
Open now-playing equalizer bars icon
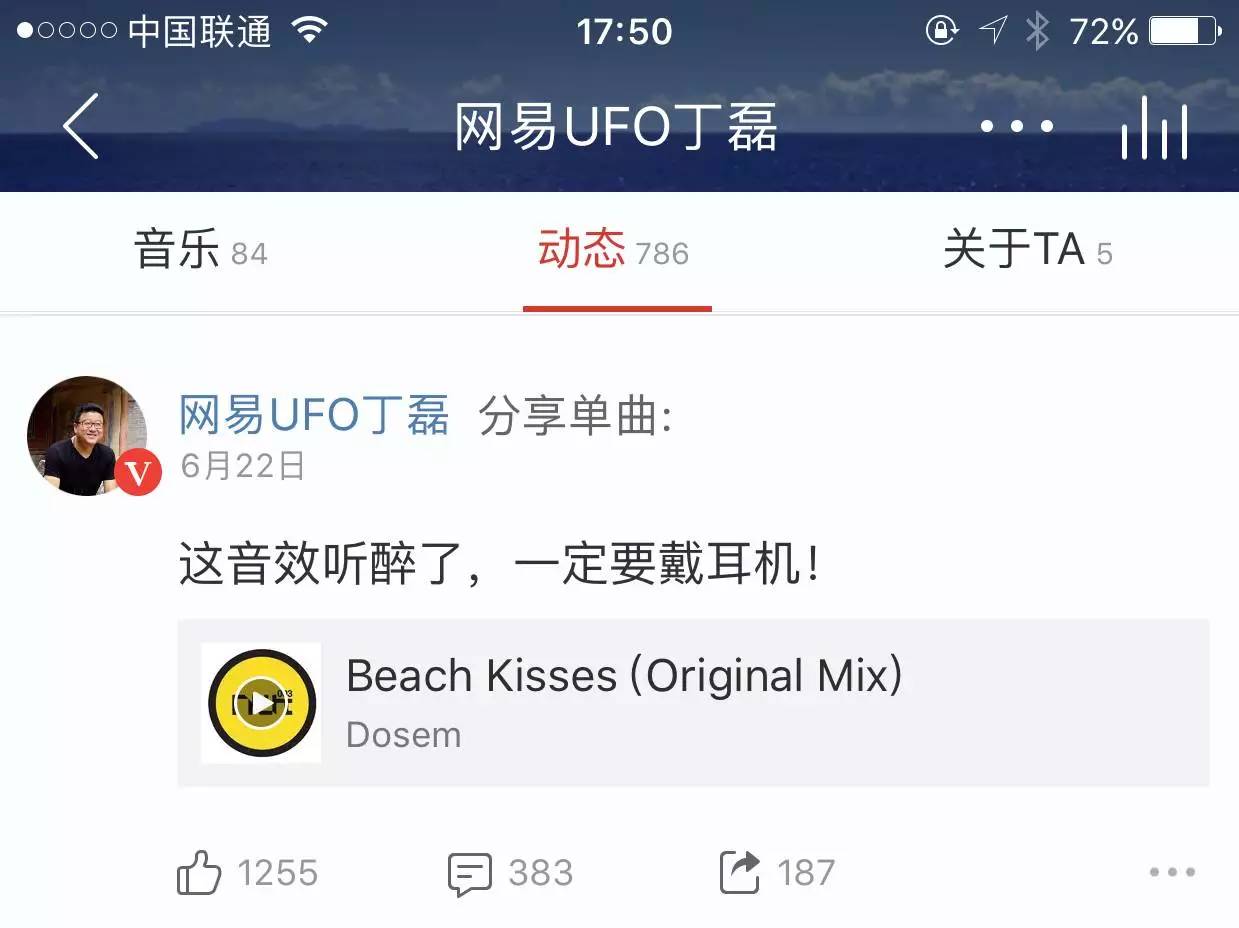click(1154, 130)
